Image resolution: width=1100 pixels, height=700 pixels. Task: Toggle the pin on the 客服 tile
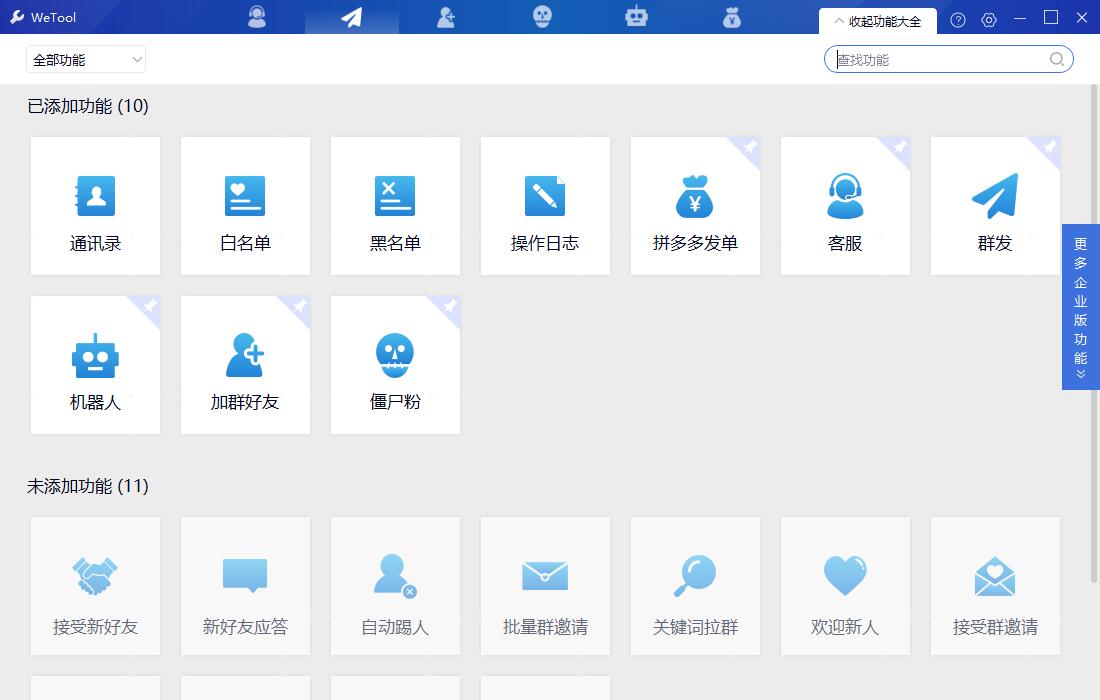coord(899,147)
